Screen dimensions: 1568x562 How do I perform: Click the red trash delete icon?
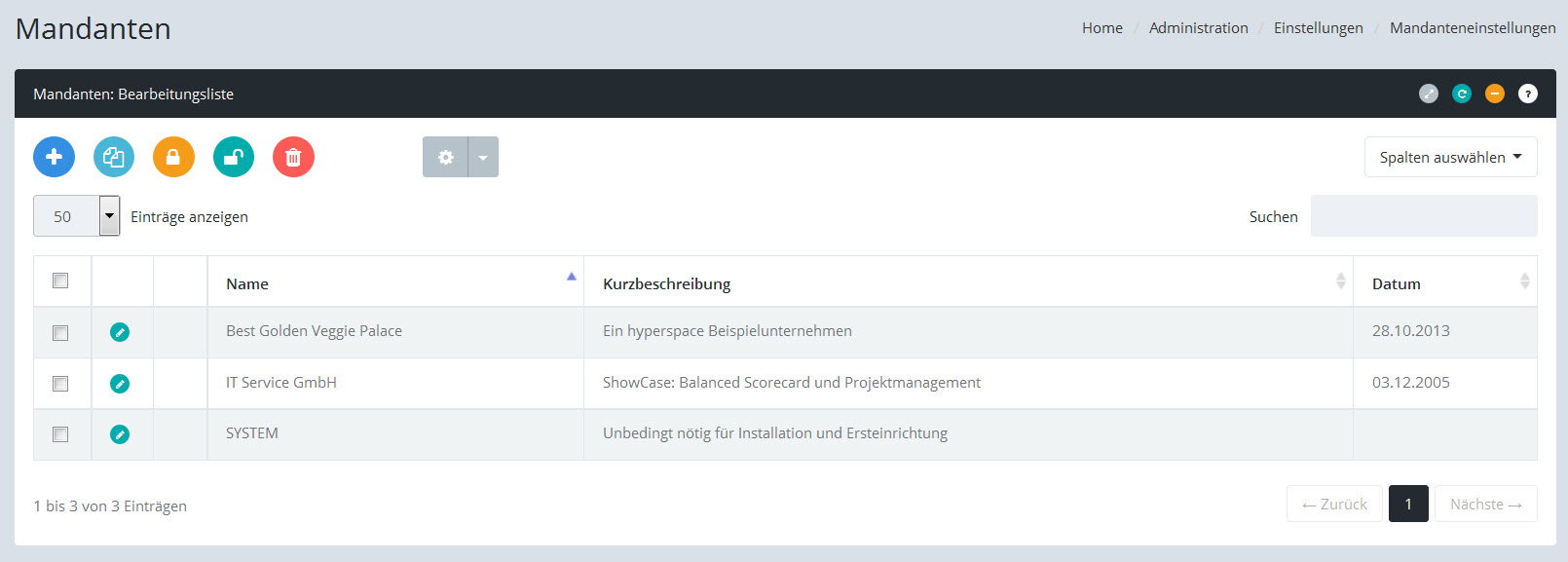pyautogui.click(x=293, y=157)
